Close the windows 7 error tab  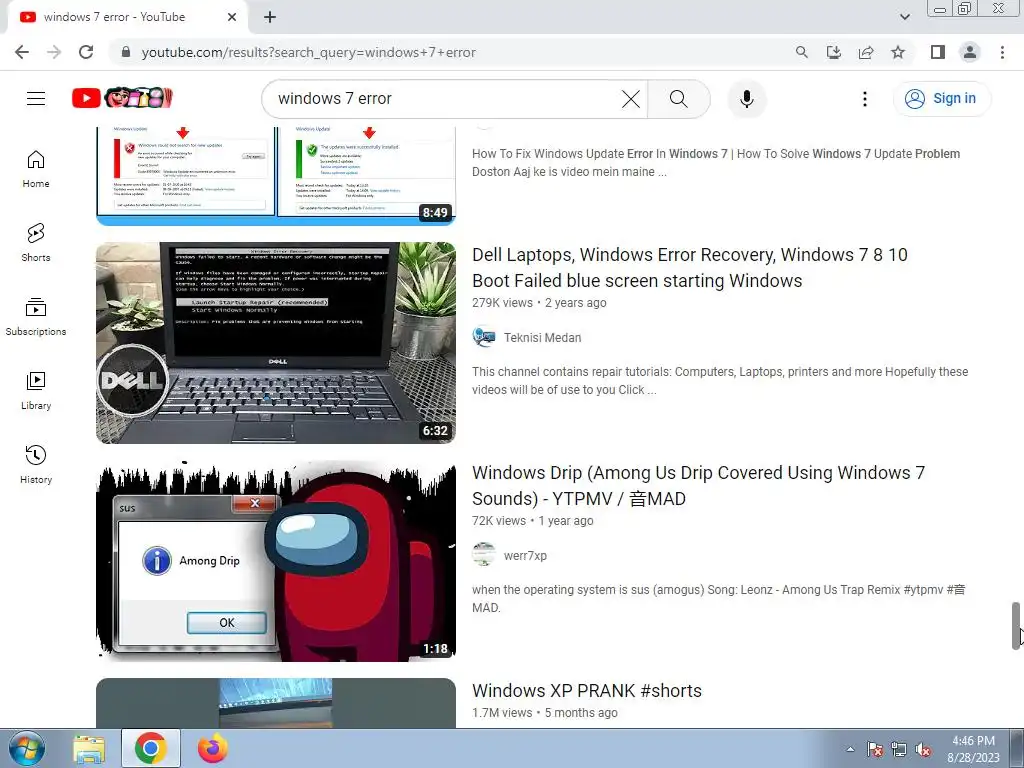232,18
